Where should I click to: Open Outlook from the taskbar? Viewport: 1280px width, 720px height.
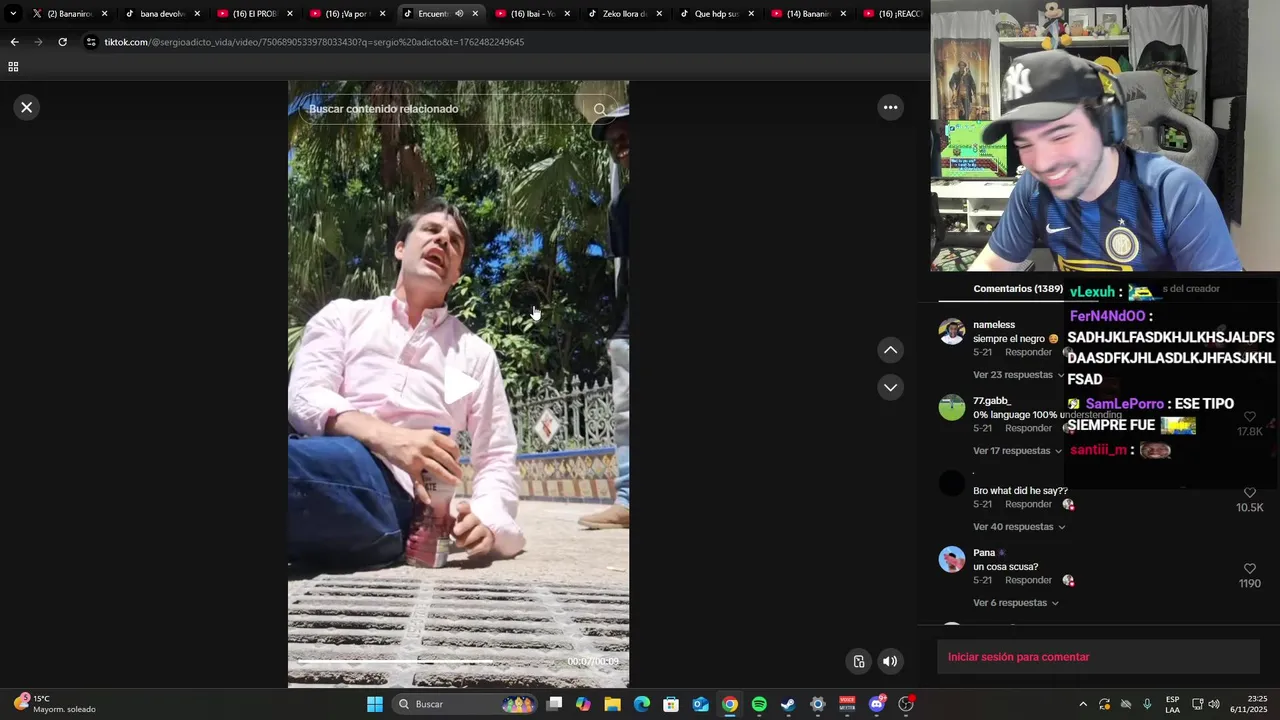point(701,704)
